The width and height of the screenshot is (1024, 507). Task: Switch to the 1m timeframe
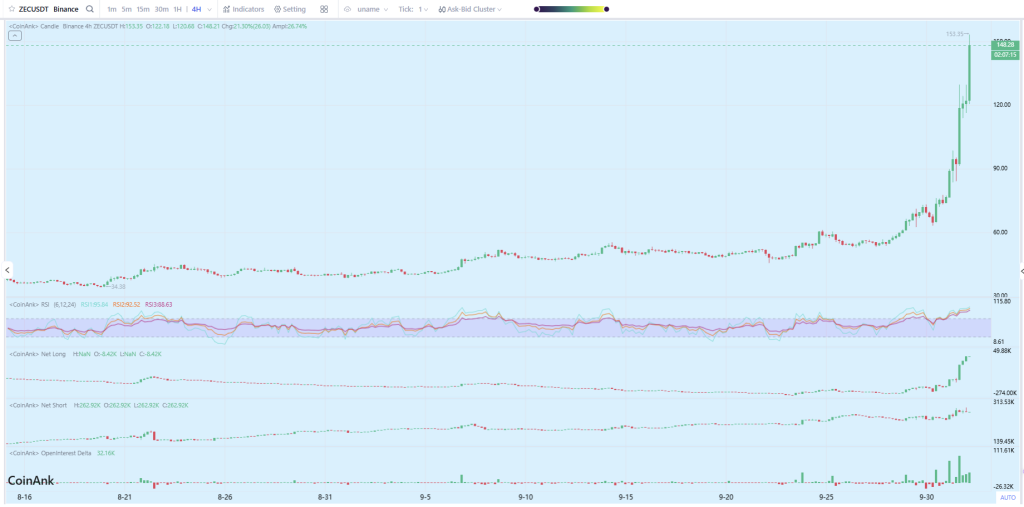point(112,9)
